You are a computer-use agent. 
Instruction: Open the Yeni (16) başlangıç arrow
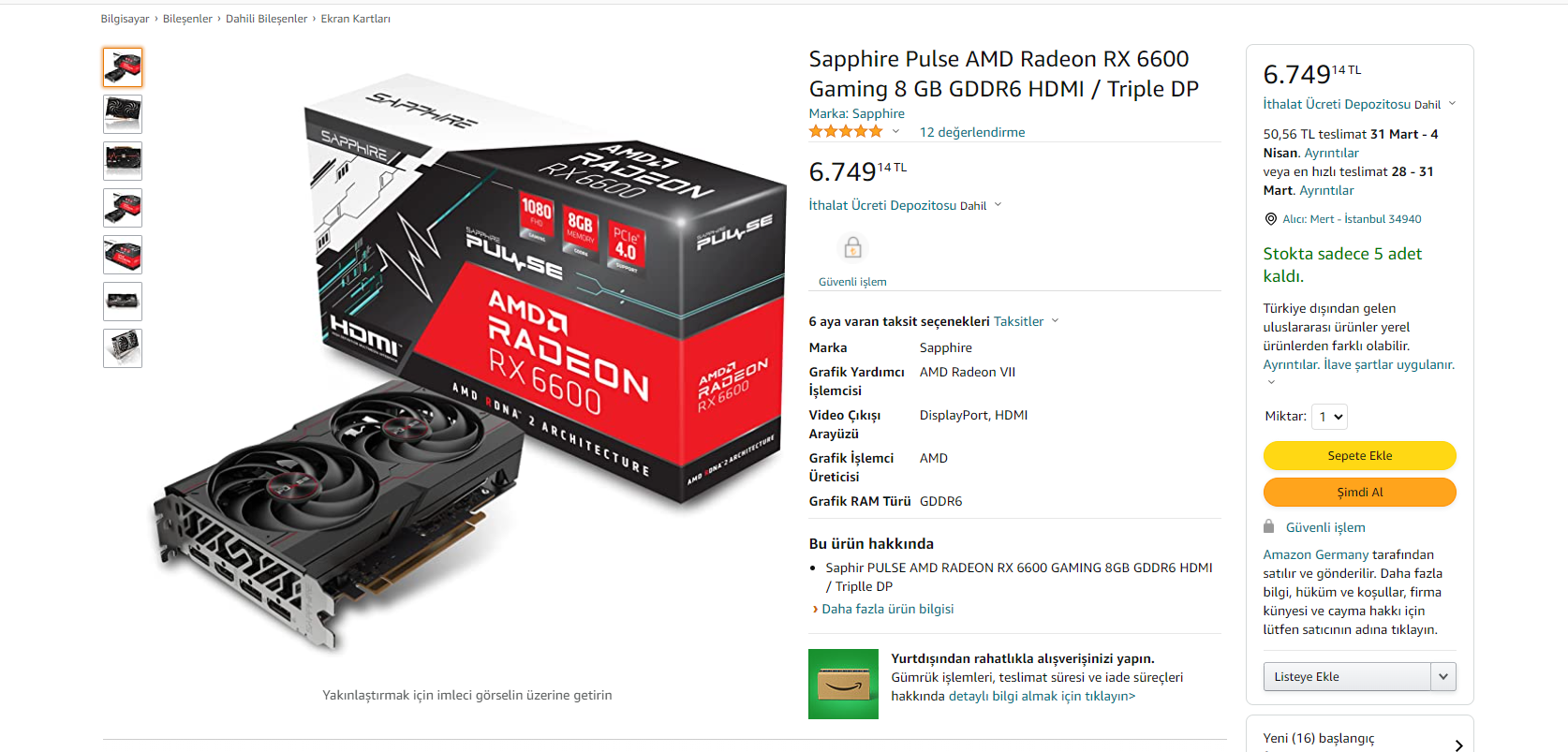tap(1458, 745)
